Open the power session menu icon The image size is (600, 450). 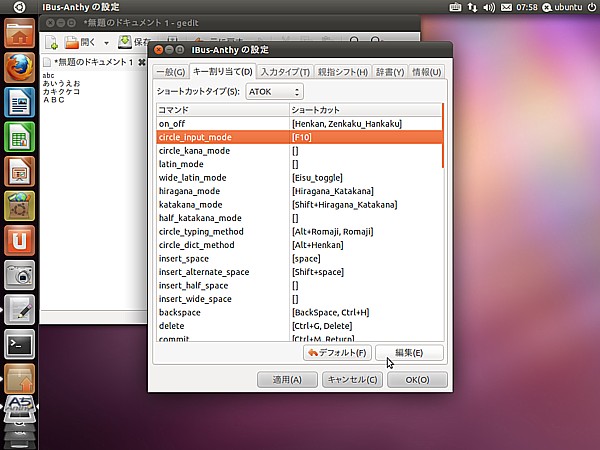(591, 7)
